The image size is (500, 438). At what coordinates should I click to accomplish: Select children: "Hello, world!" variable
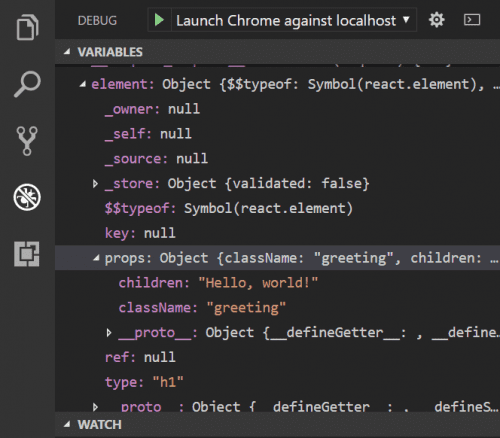pyautogui.click(x=277, y=283)
